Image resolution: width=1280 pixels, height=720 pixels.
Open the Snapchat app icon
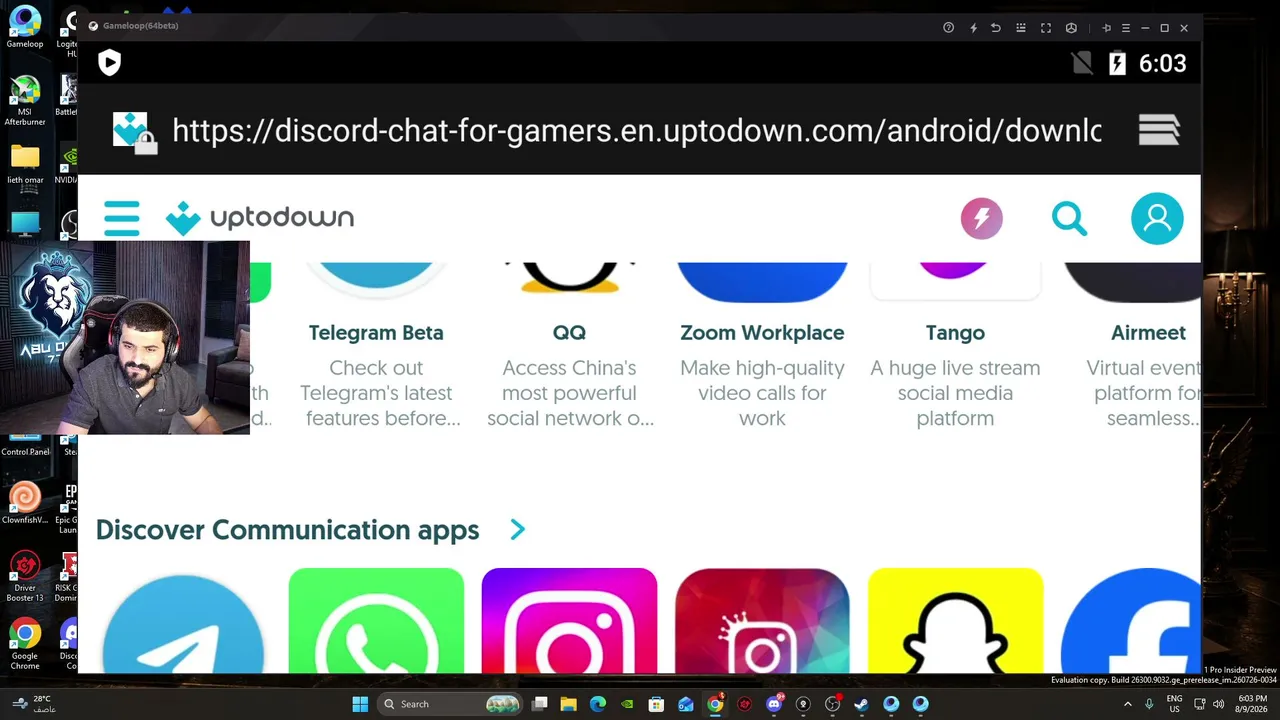(955, 621)
